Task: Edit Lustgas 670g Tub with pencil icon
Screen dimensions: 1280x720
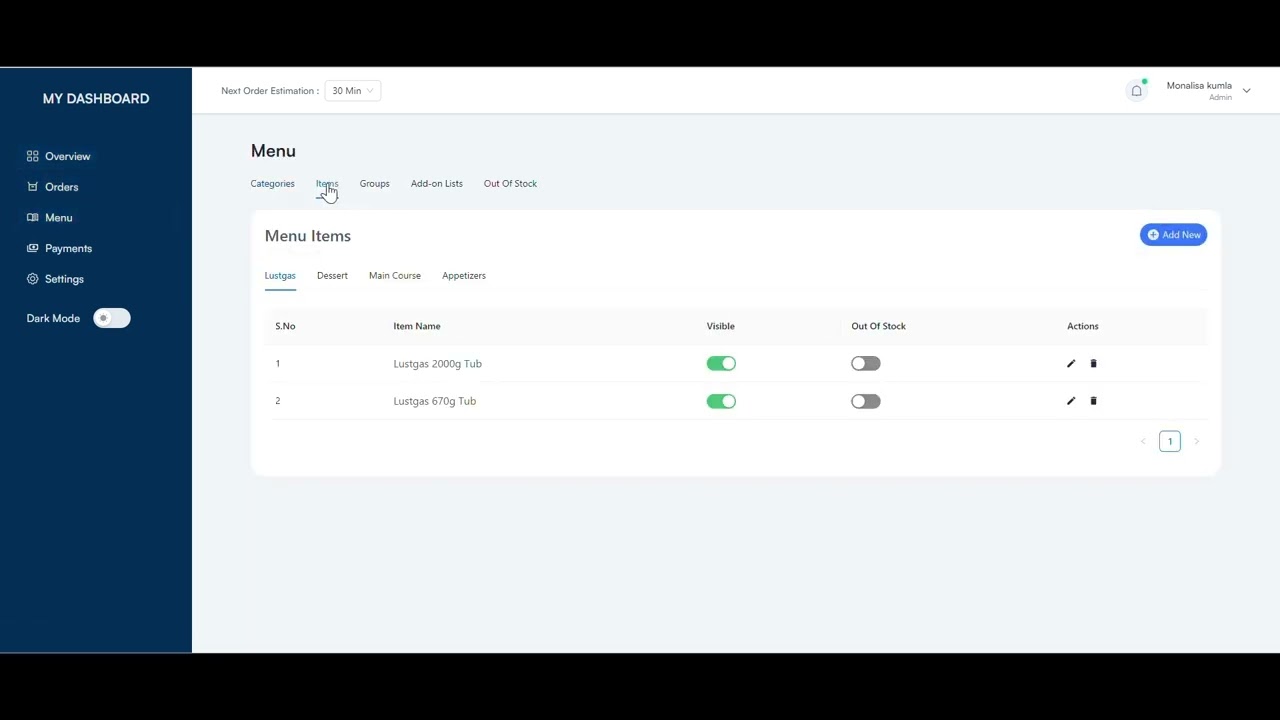Action: click(1071, 401)
